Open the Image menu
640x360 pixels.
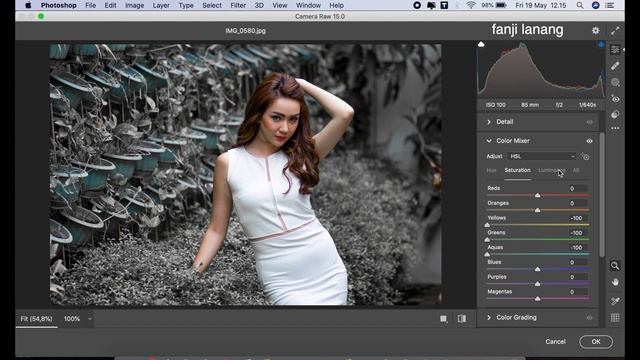(x=134, y=5)
